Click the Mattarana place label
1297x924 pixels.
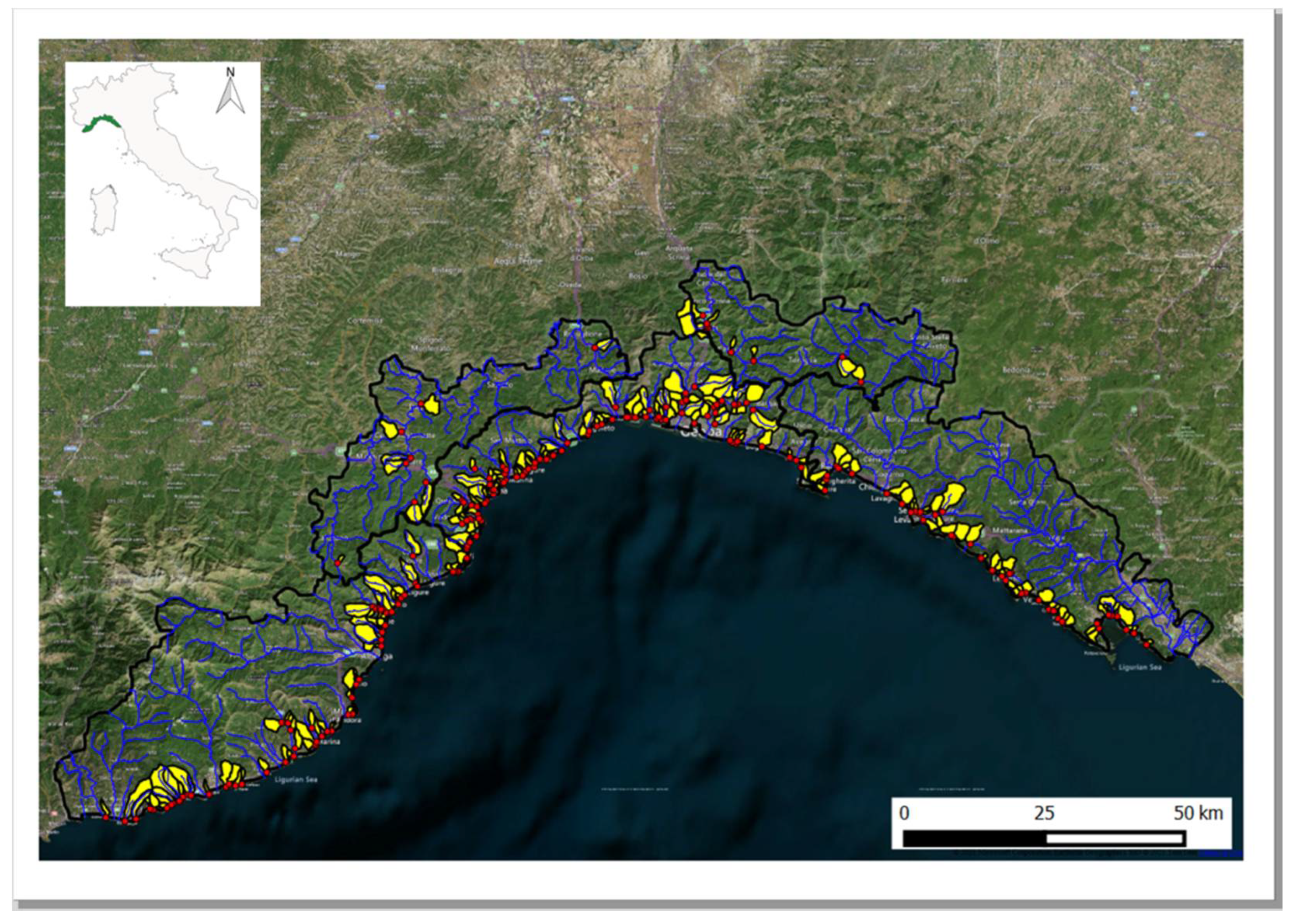1010,530
